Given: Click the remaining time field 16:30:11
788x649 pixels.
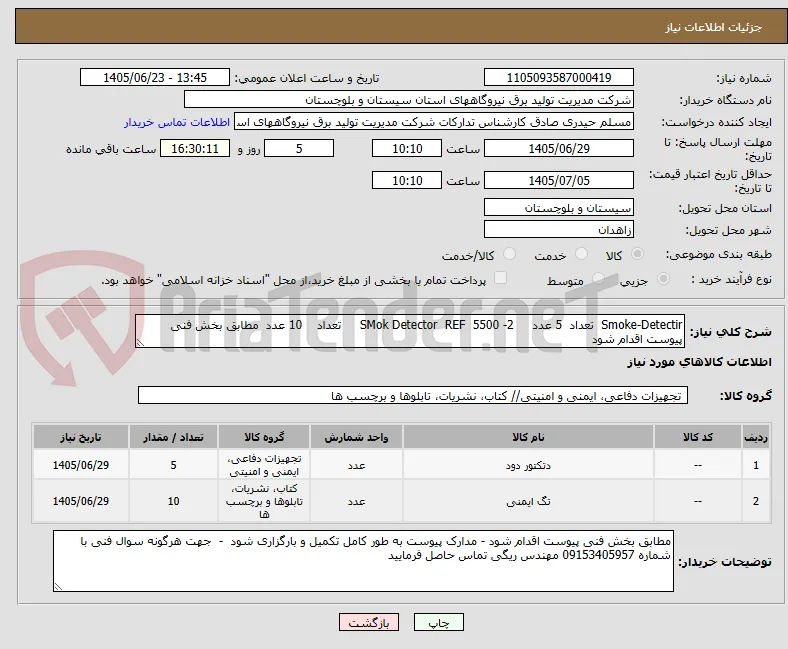Looking at the screenshot, I should pos(195,149).
